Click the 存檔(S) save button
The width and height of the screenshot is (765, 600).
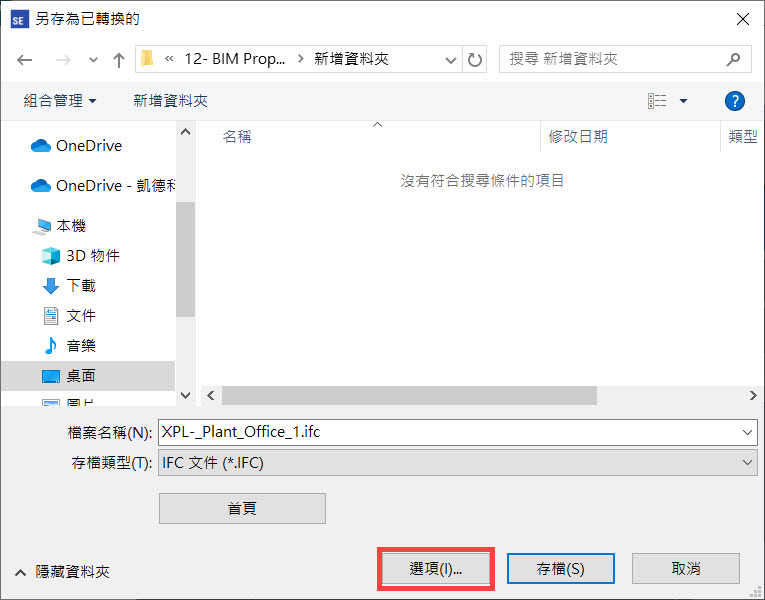click(561, 568)
